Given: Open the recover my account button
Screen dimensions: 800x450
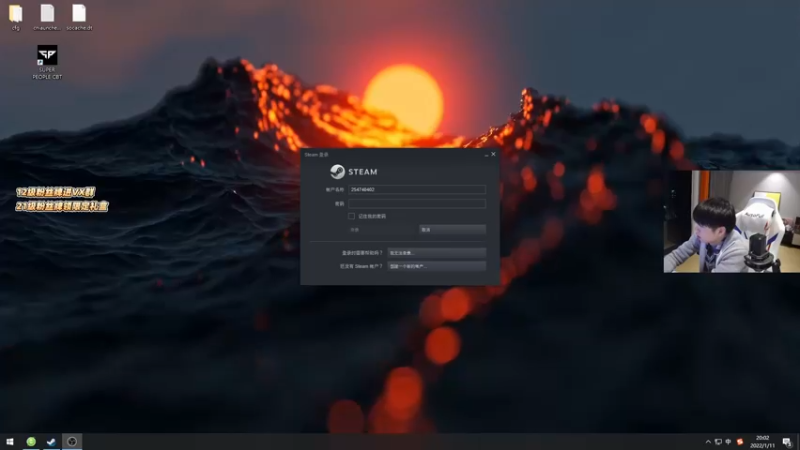Looking at the screenshot, I should coord(436,253).
